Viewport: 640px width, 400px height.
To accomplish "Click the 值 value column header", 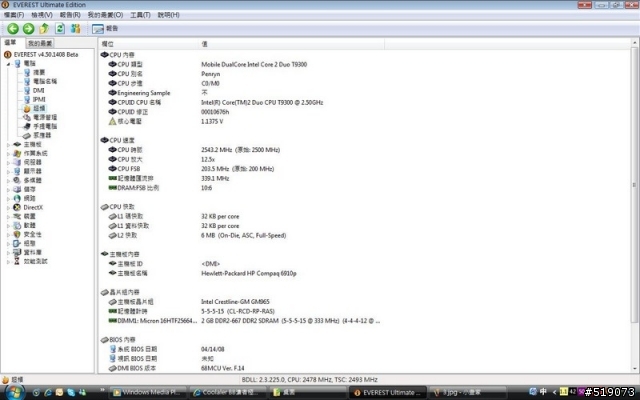I will (x=292, y=44).
